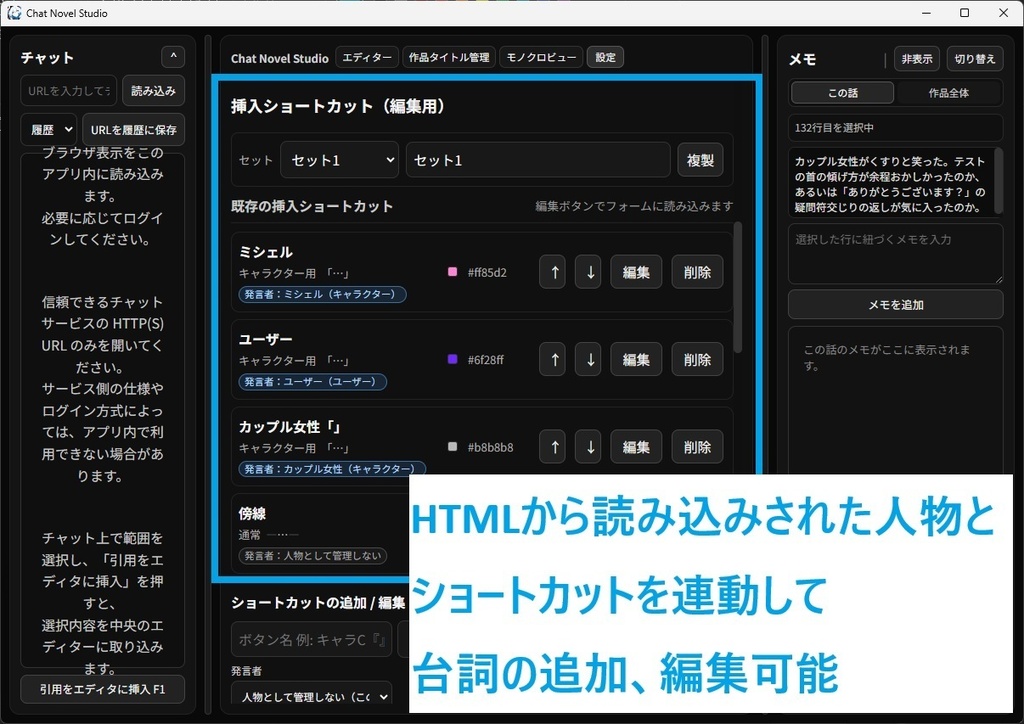
Task: Open the 履歴 history dropdown
Action: coord(49,129)
